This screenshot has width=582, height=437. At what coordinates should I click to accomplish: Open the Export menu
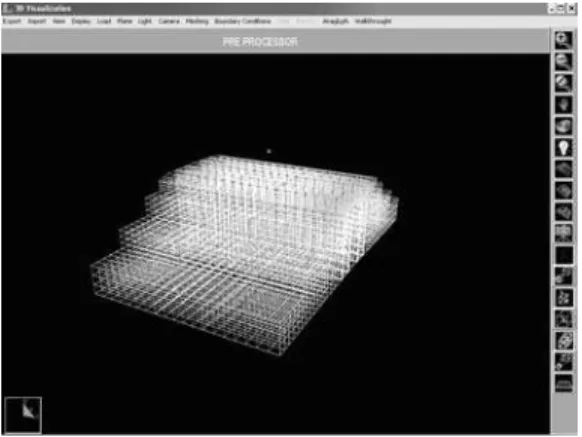[x=12, y=21]
